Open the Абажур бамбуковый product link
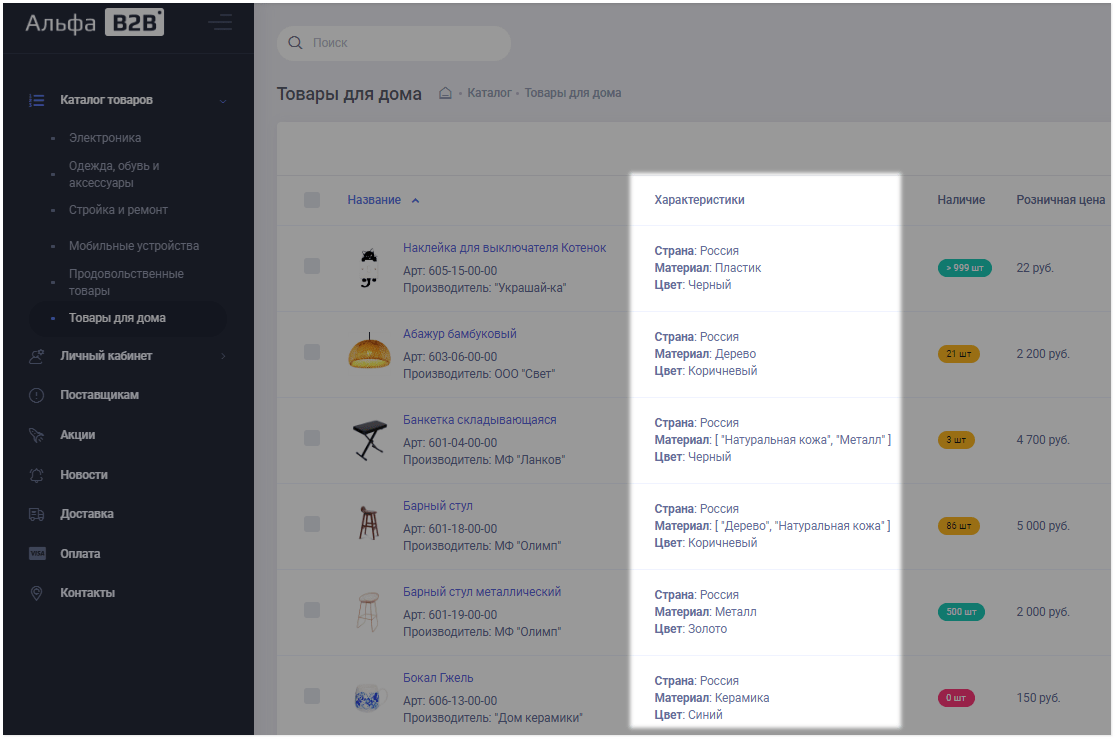 (460, 334)
